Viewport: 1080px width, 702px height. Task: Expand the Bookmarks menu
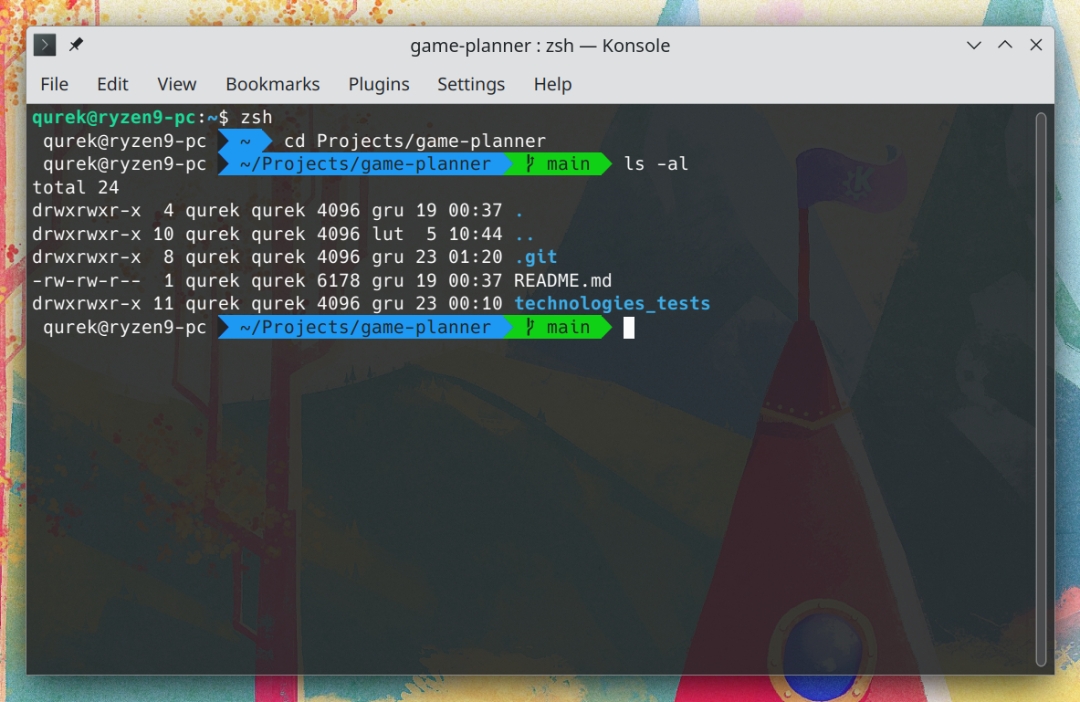272,84
